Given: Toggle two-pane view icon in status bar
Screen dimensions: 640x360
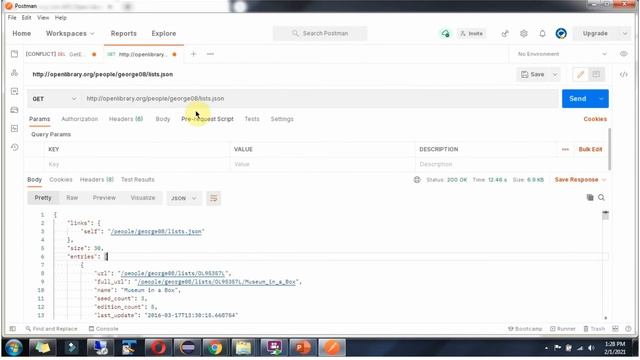Looking at the screenshot, I should pos(616,329).
